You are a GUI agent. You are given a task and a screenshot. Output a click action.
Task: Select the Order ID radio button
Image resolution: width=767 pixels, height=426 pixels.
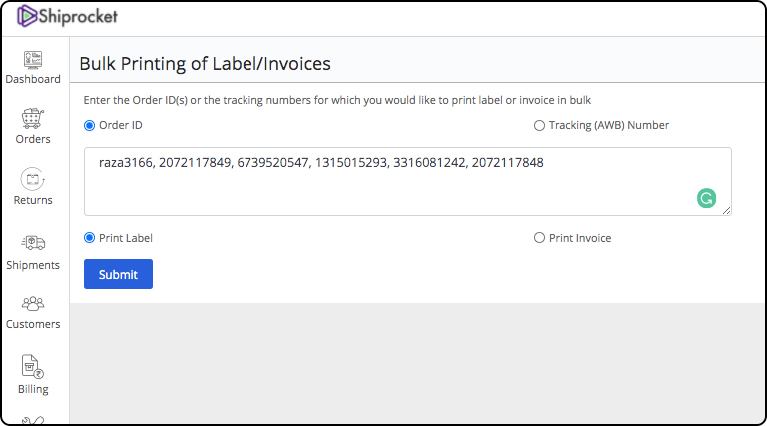tap(89, 126)
